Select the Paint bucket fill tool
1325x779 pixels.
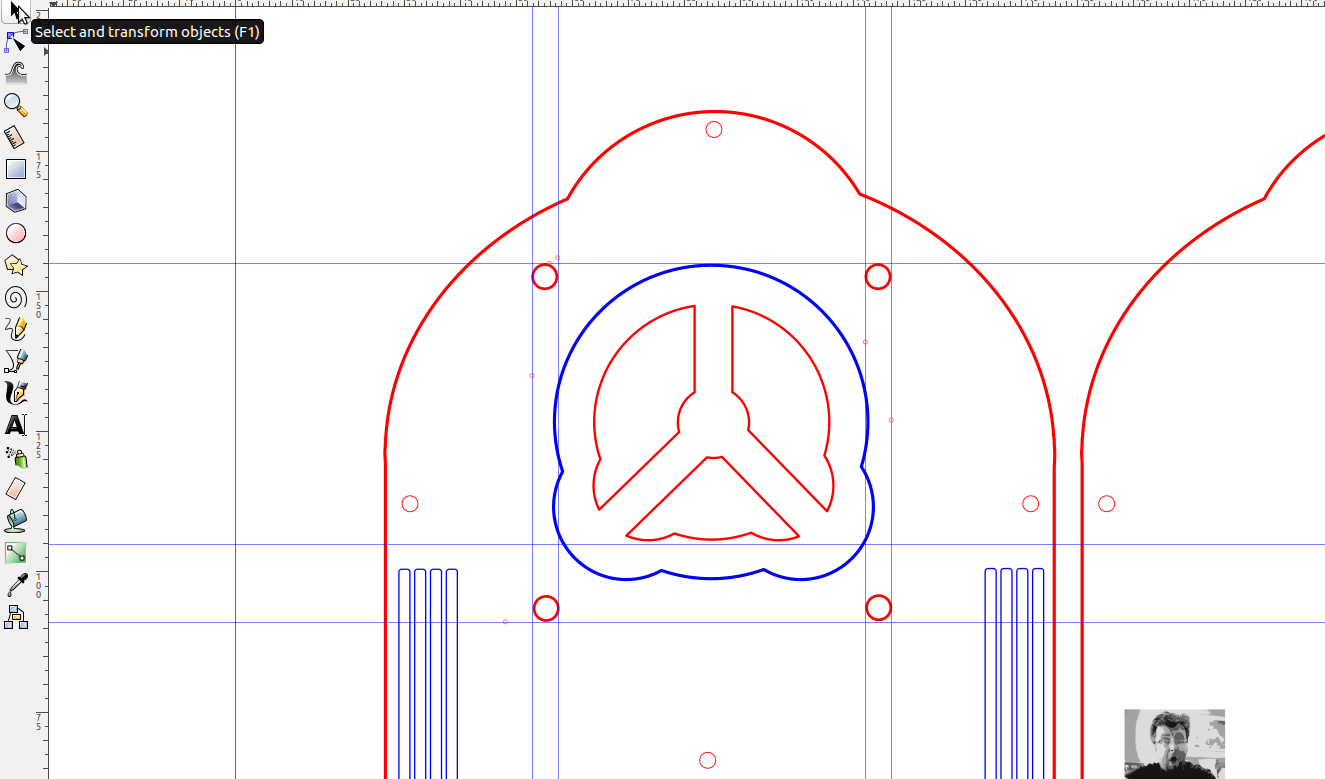[x=16, y=519]
